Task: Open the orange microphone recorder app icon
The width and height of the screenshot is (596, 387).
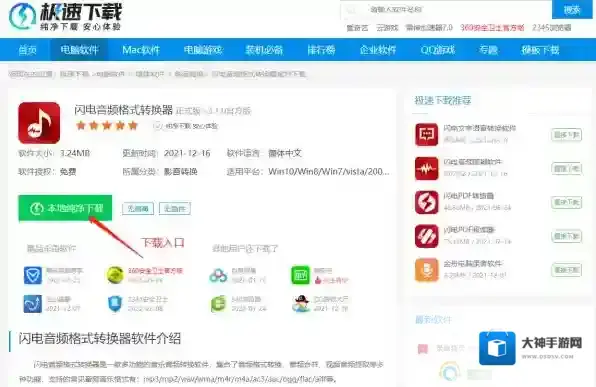Action: click(426, 270)
